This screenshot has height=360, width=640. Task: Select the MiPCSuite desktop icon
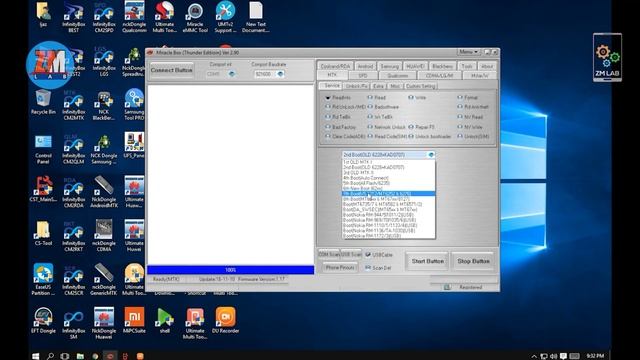click(134, 321)
